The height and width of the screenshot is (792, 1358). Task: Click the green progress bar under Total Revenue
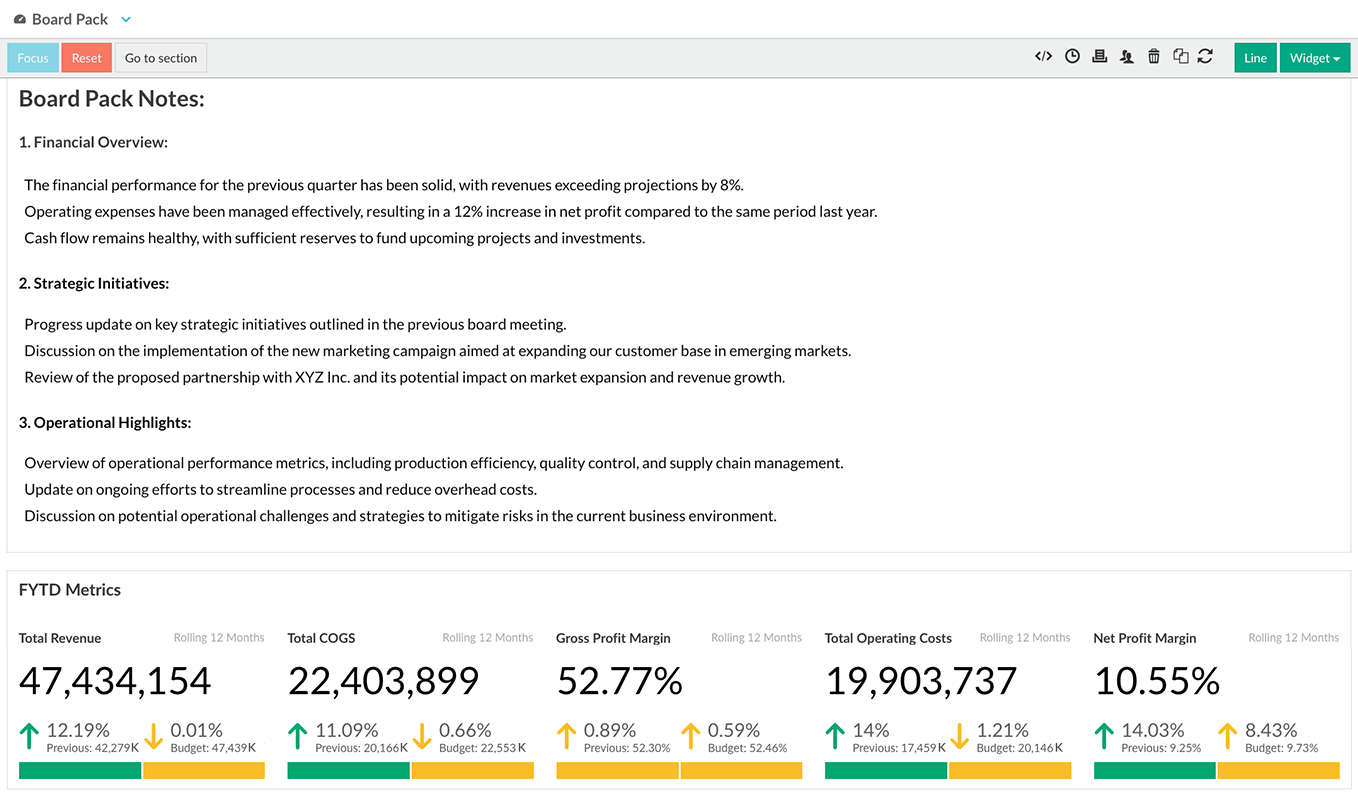click(79, 770)
